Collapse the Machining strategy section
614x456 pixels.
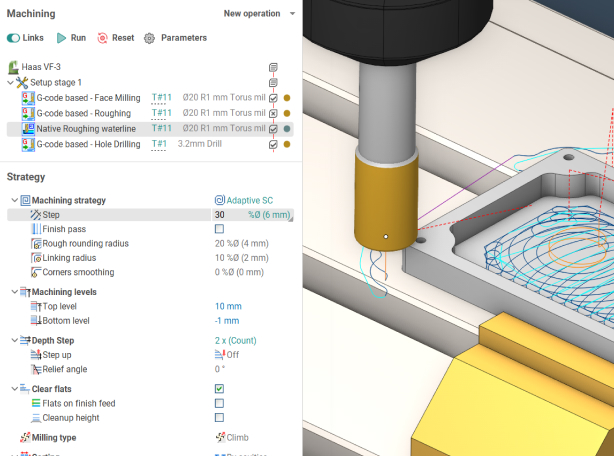(12, 201)
